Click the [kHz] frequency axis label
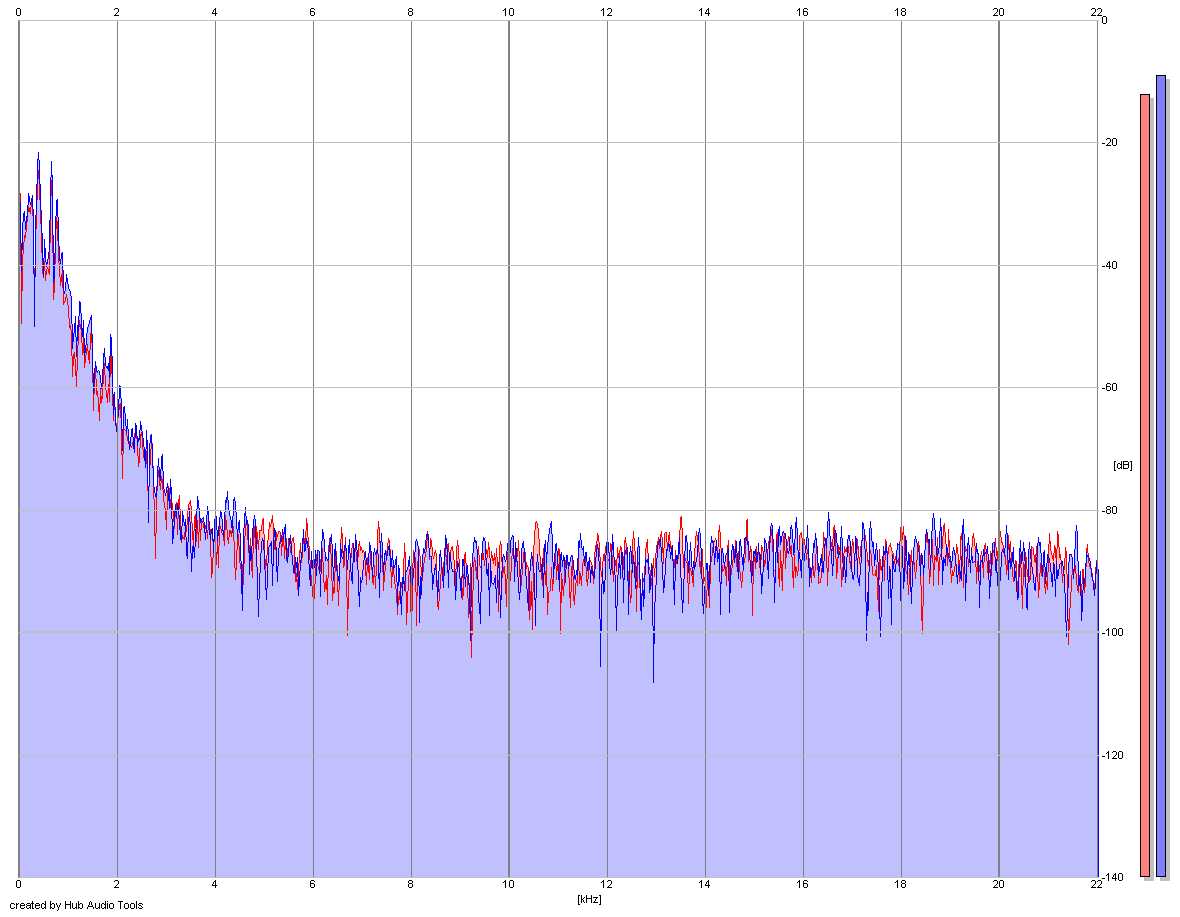 (x=589, y=899)
